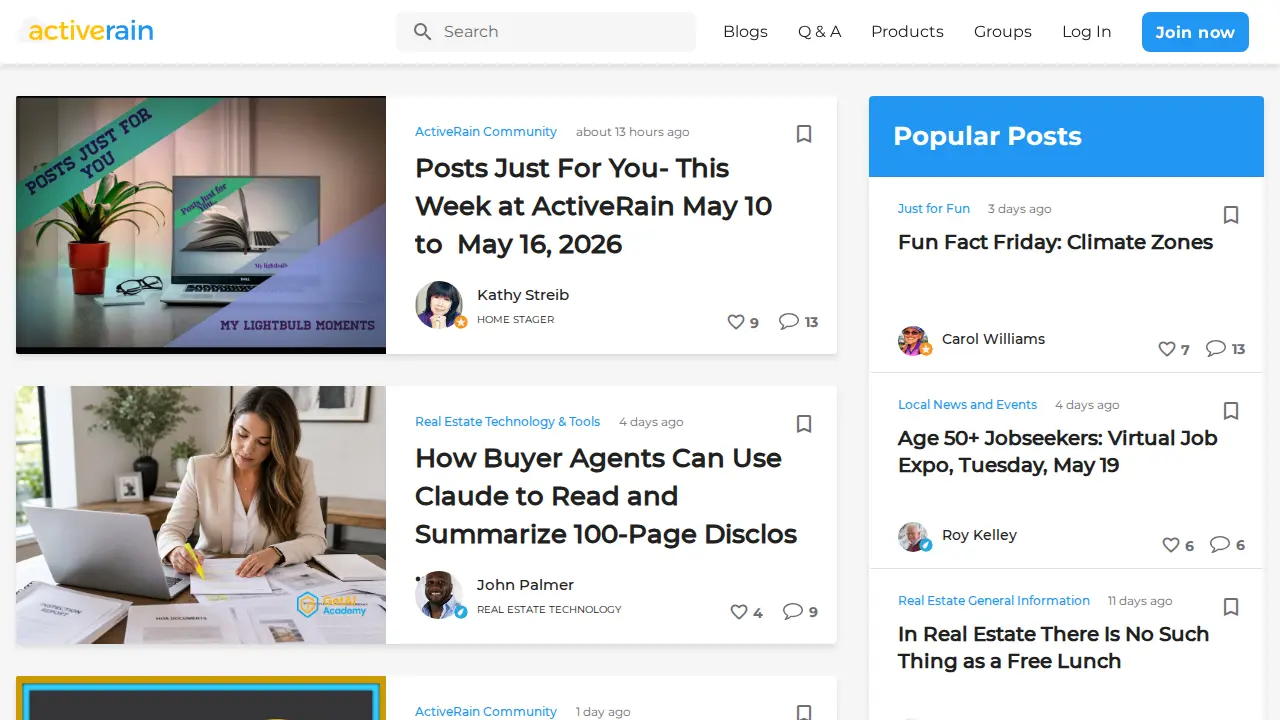Click the "3 days ago" timestamp
Image resolution: width=1280 pixels, height=720 pixels.
tap(1020, 209)
